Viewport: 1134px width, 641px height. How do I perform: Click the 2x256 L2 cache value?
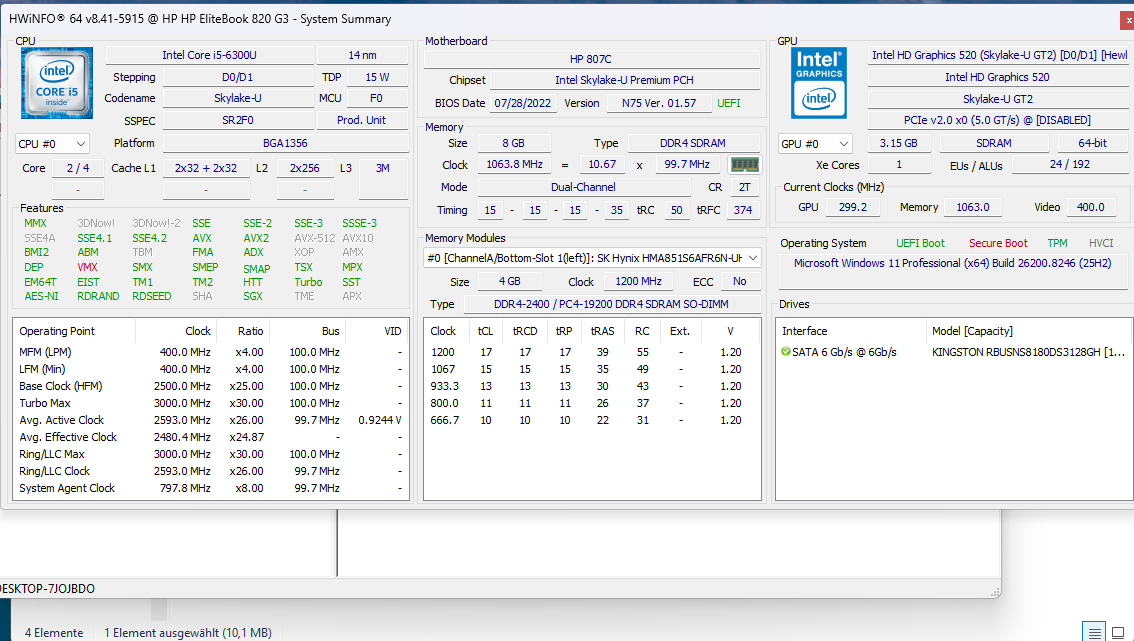(x=305, y=168)
